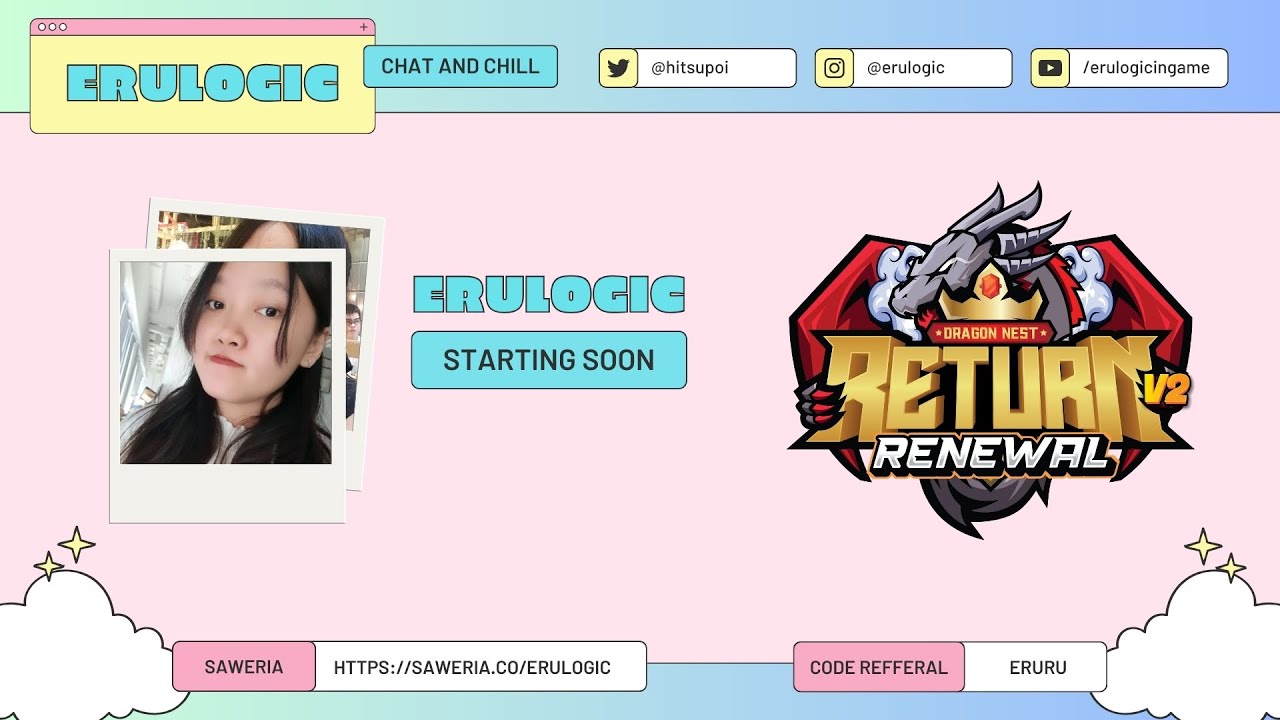This screenshot has height=720, width=1280.
Task: Click the YouTube play icon
Action: (1050, 68)
